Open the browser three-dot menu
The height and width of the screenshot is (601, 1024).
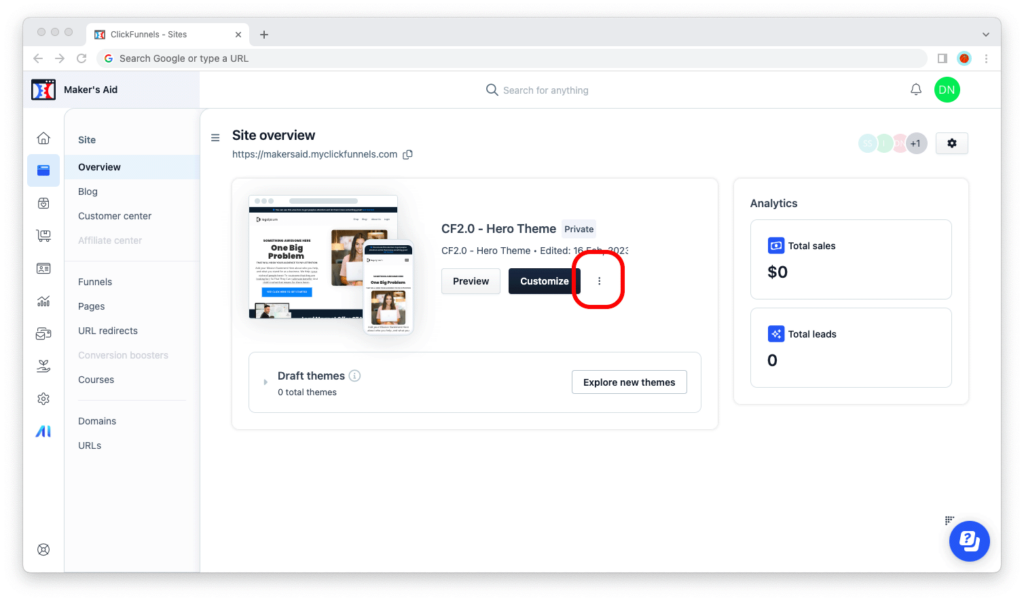986,58
